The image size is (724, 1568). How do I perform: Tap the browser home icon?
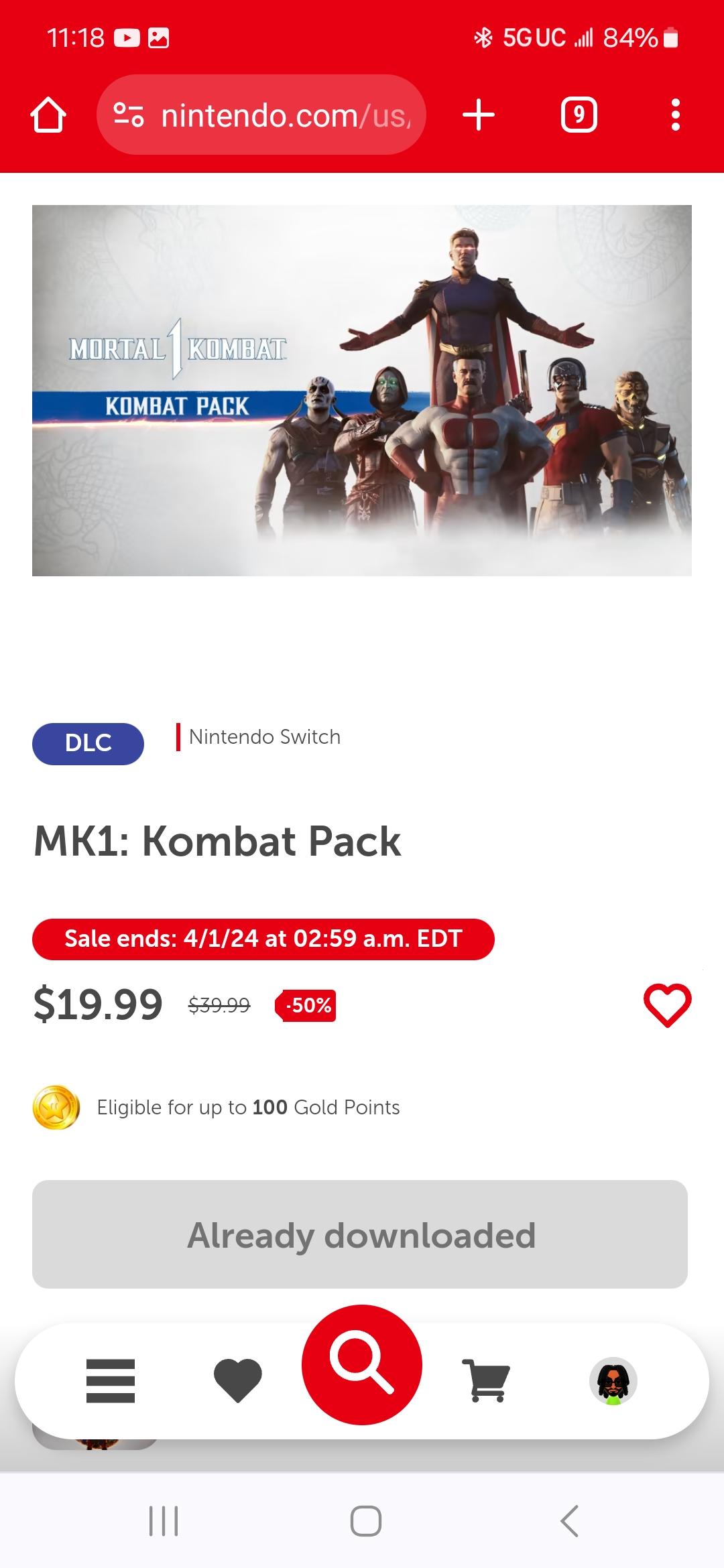tap(48, 115)
